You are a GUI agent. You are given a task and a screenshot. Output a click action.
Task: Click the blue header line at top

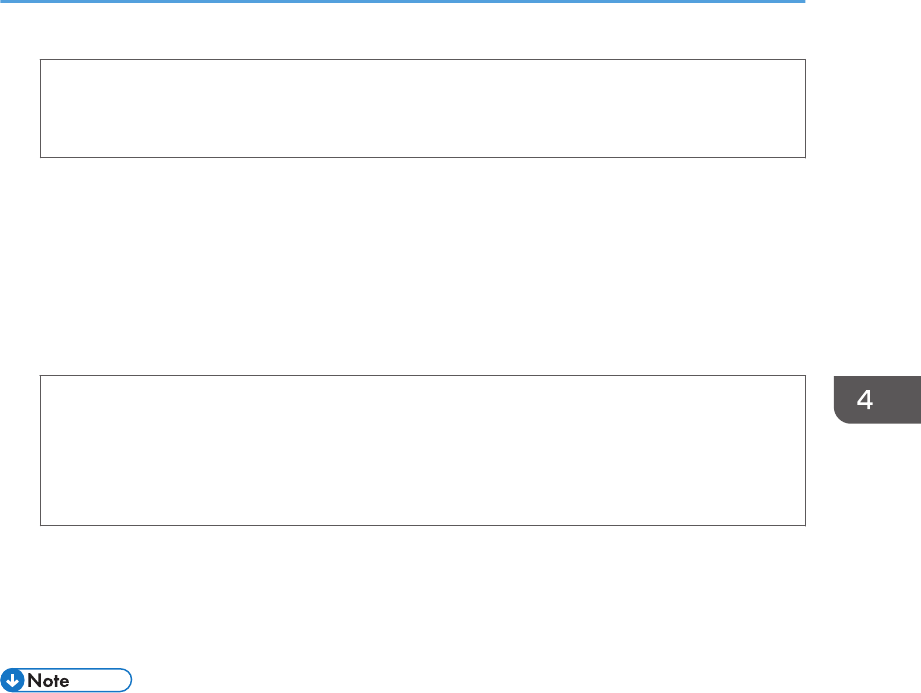(402, 2)
